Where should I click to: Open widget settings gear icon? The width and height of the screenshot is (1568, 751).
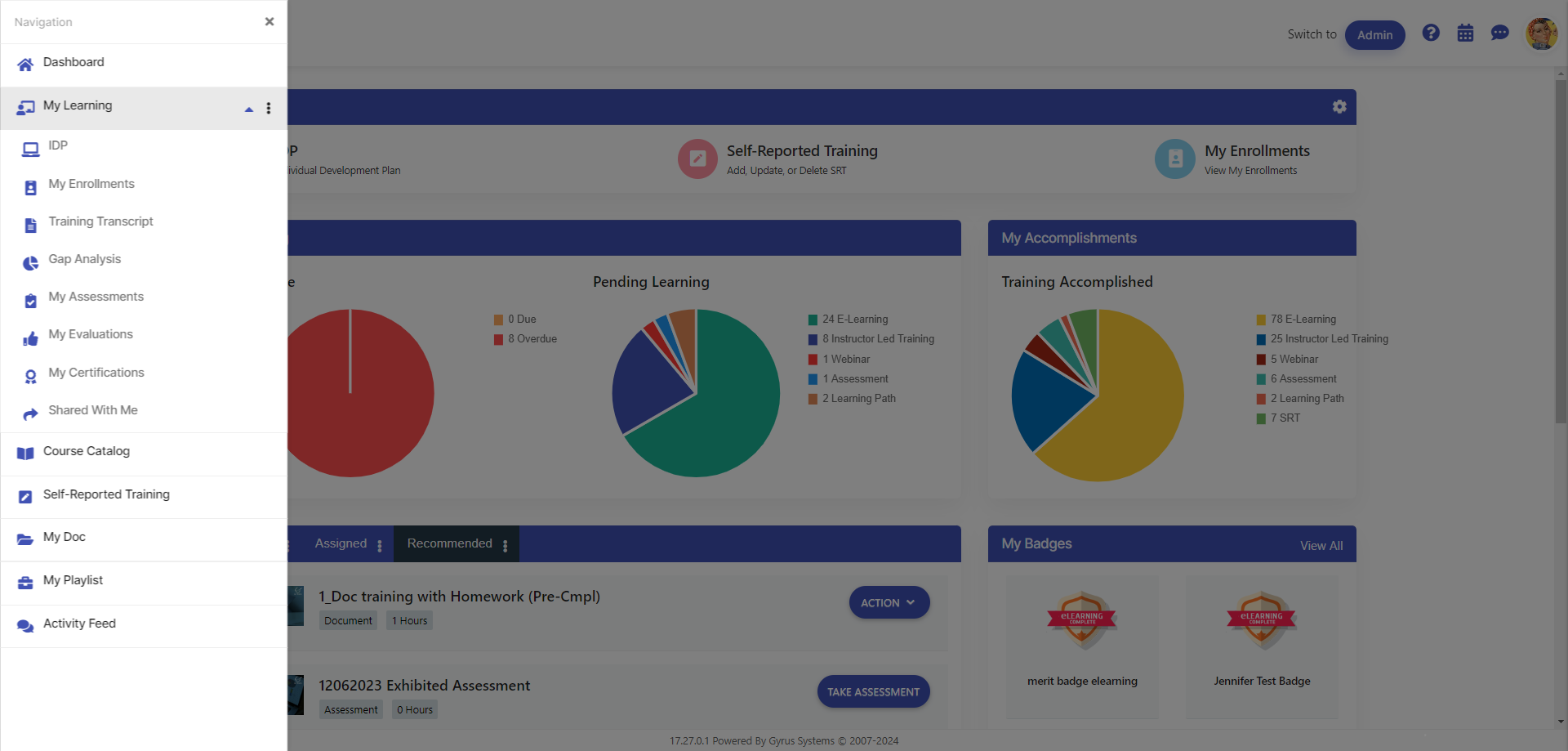click(1339, 107)
